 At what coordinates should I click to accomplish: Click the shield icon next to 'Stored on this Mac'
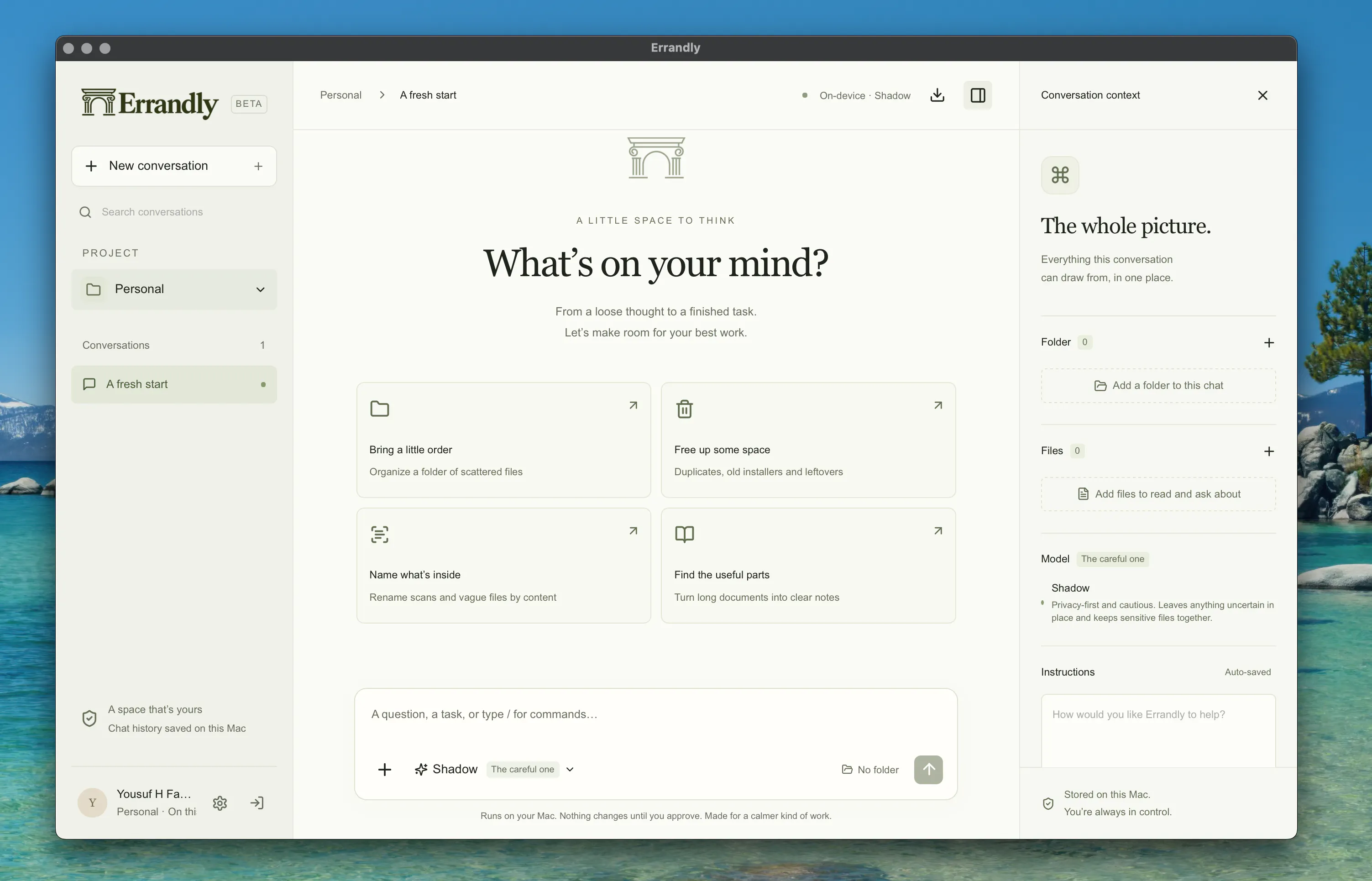pyautogui.click(x=1048, y=804)
